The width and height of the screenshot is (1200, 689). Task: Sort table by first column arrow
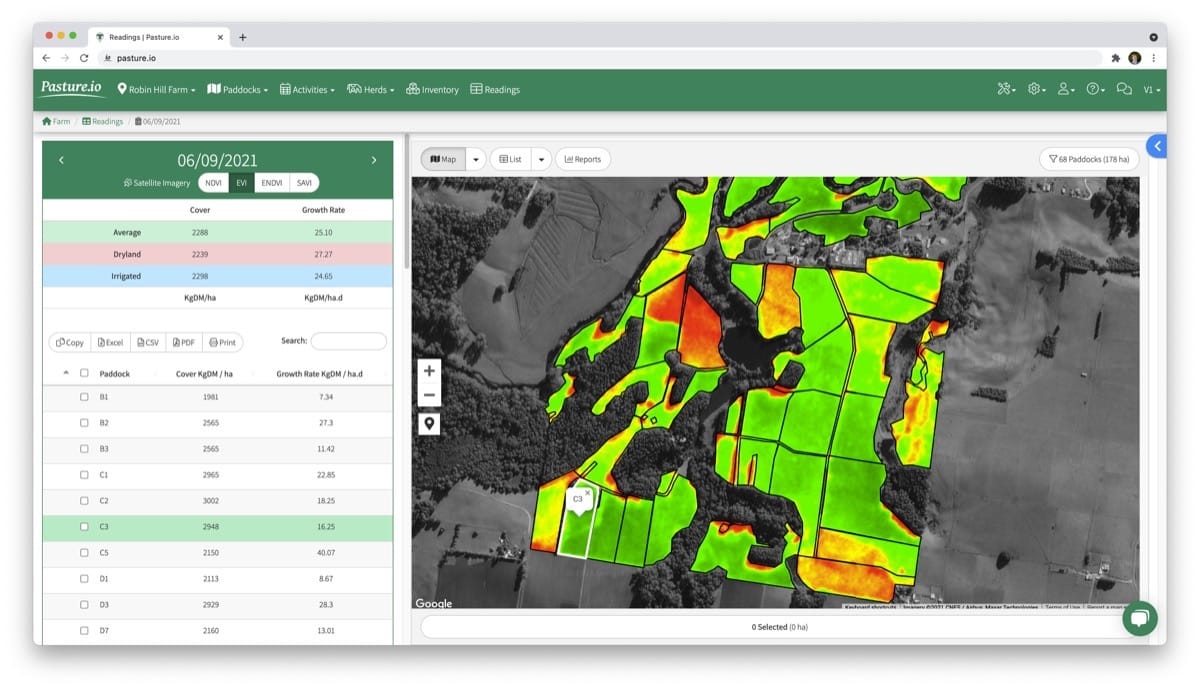(x=66, y=373)
